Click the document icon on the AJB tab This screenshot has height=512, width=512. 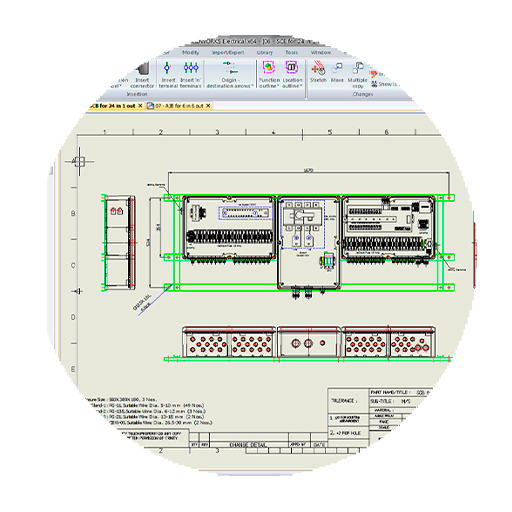[x=150, y=106]
